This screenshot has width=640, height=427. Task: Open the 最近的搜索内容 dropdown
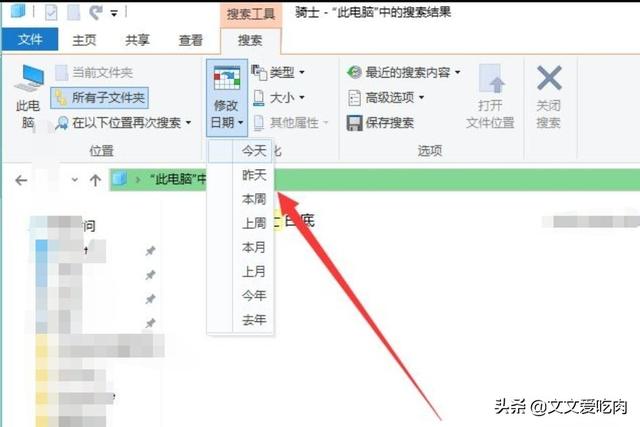pos(404,73)
